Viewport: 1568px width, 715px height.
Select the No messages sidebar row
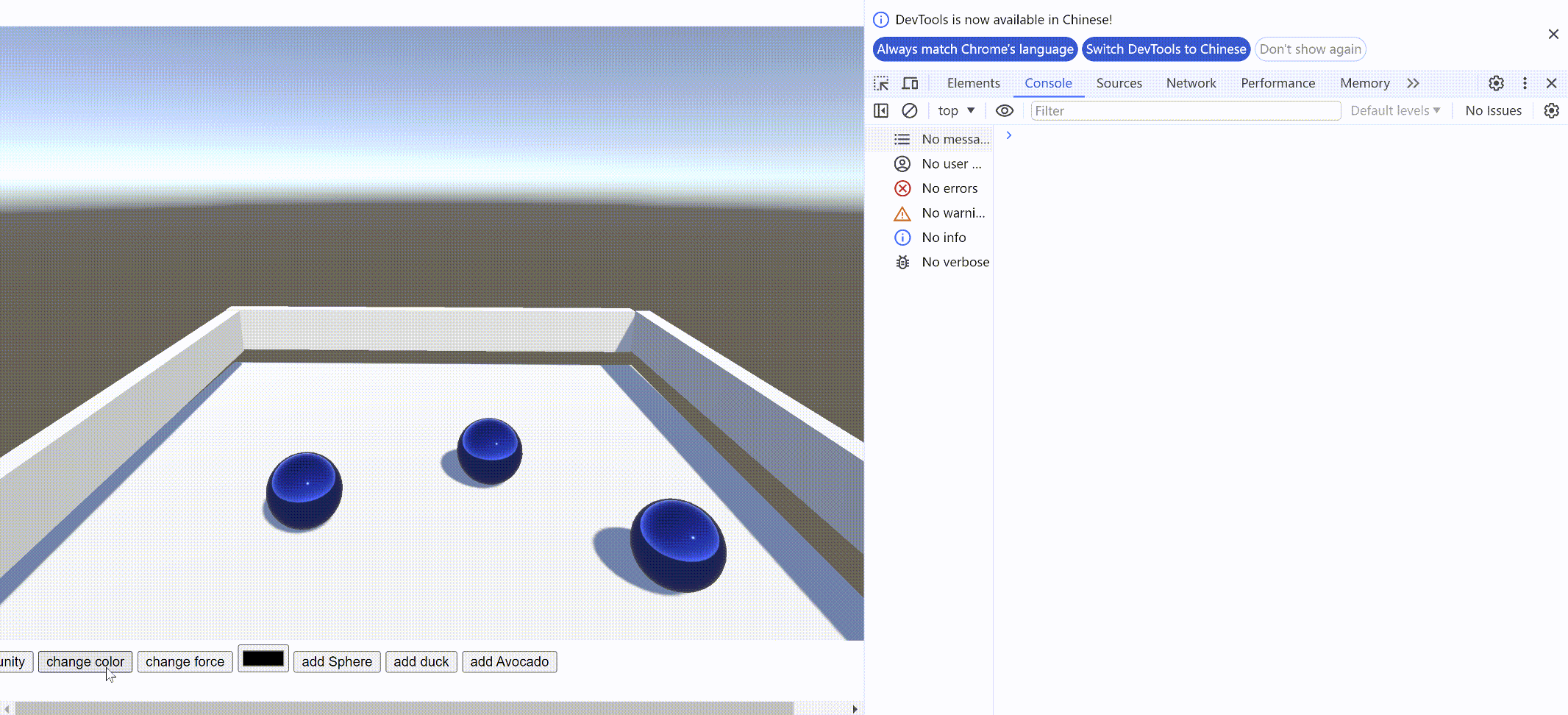tap(930, 139)
